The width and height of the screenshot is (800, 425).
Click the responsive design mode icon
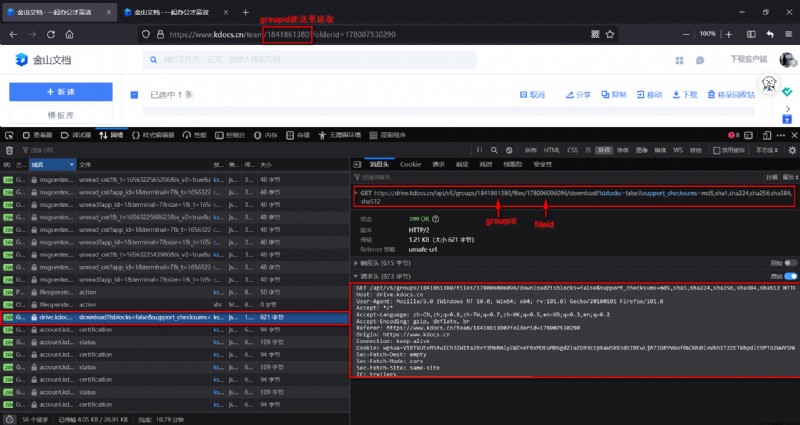766,135
